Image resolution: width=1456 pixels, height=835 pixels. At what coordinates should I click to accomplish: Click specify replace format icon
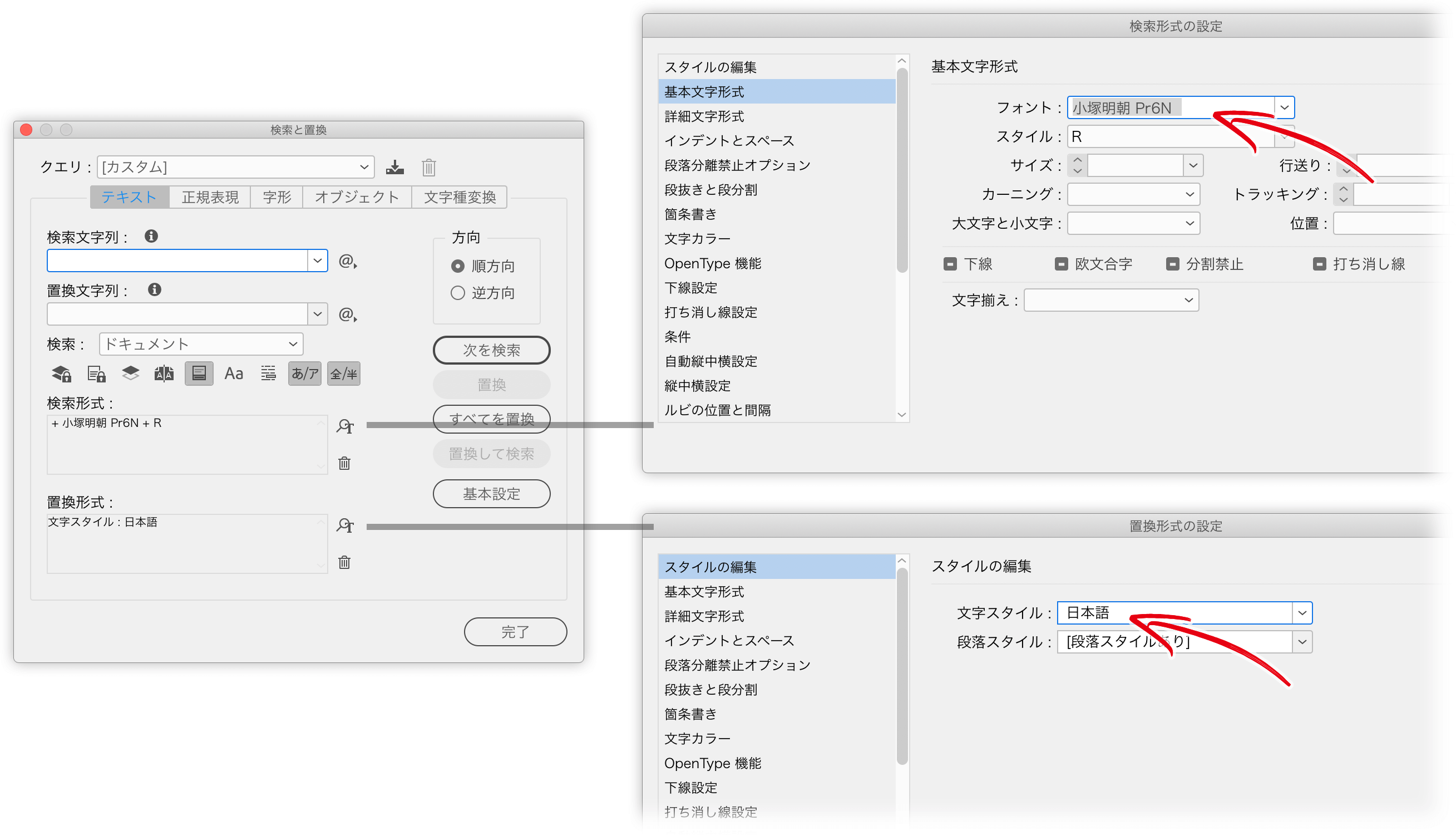345,526
